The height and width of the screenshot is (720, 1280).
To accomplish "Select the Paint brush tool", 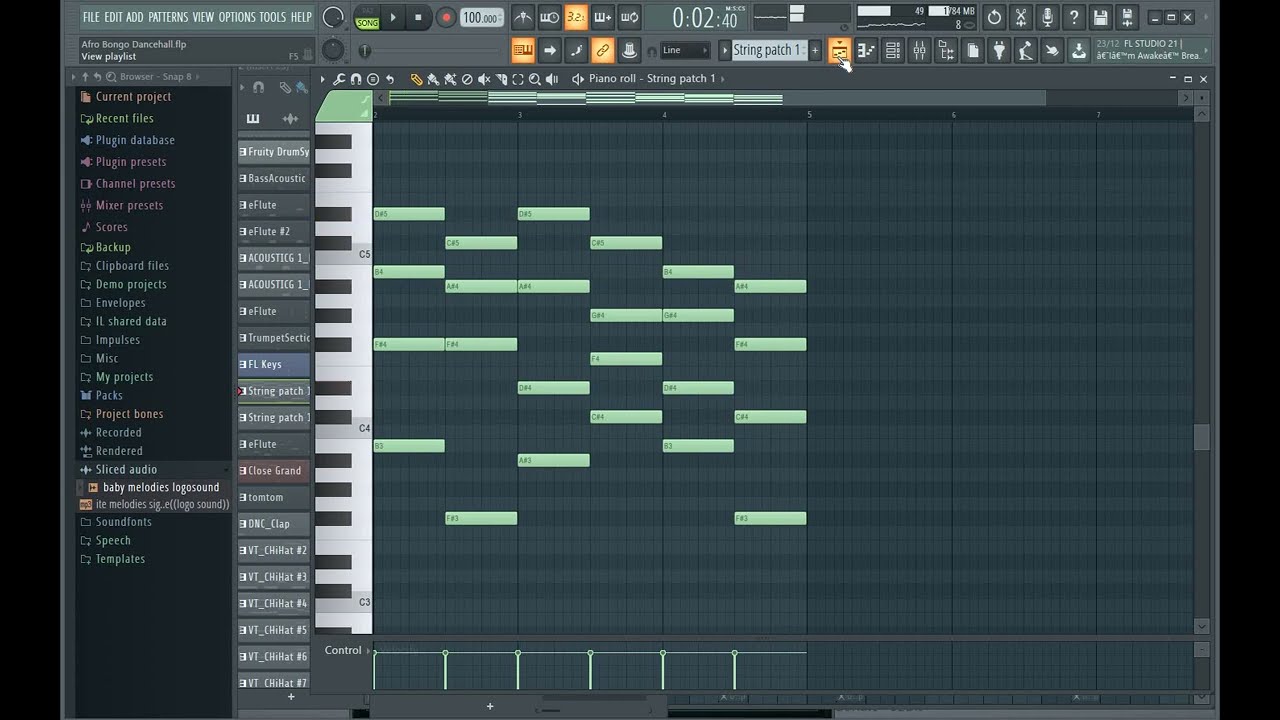I will [433, 79].
